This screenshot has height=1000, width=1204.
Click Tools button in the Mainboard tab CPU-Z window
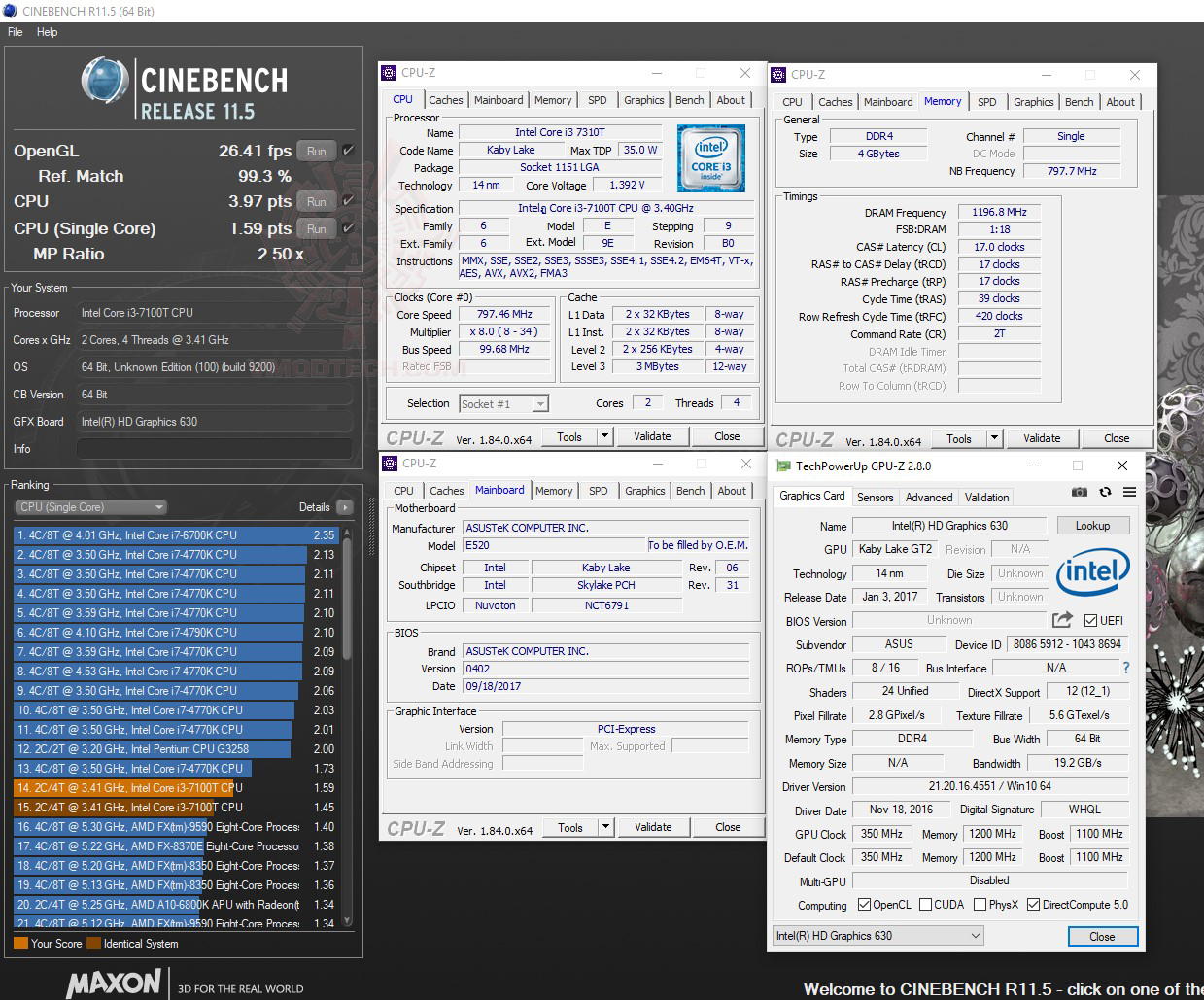coord(570,827)
